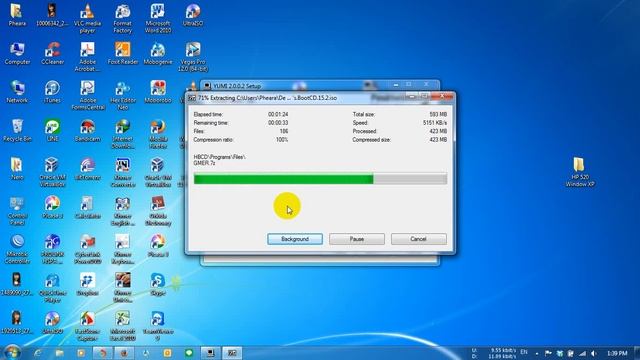Open VLC media player desktop shortcut
Viewport: 640px width, 360px height.
[x=87, y=18]
